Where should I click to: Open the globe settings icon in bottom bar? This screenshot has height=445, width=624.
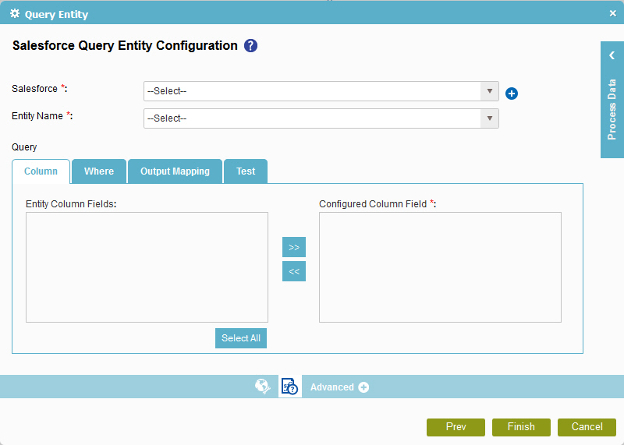pos(263,386)
